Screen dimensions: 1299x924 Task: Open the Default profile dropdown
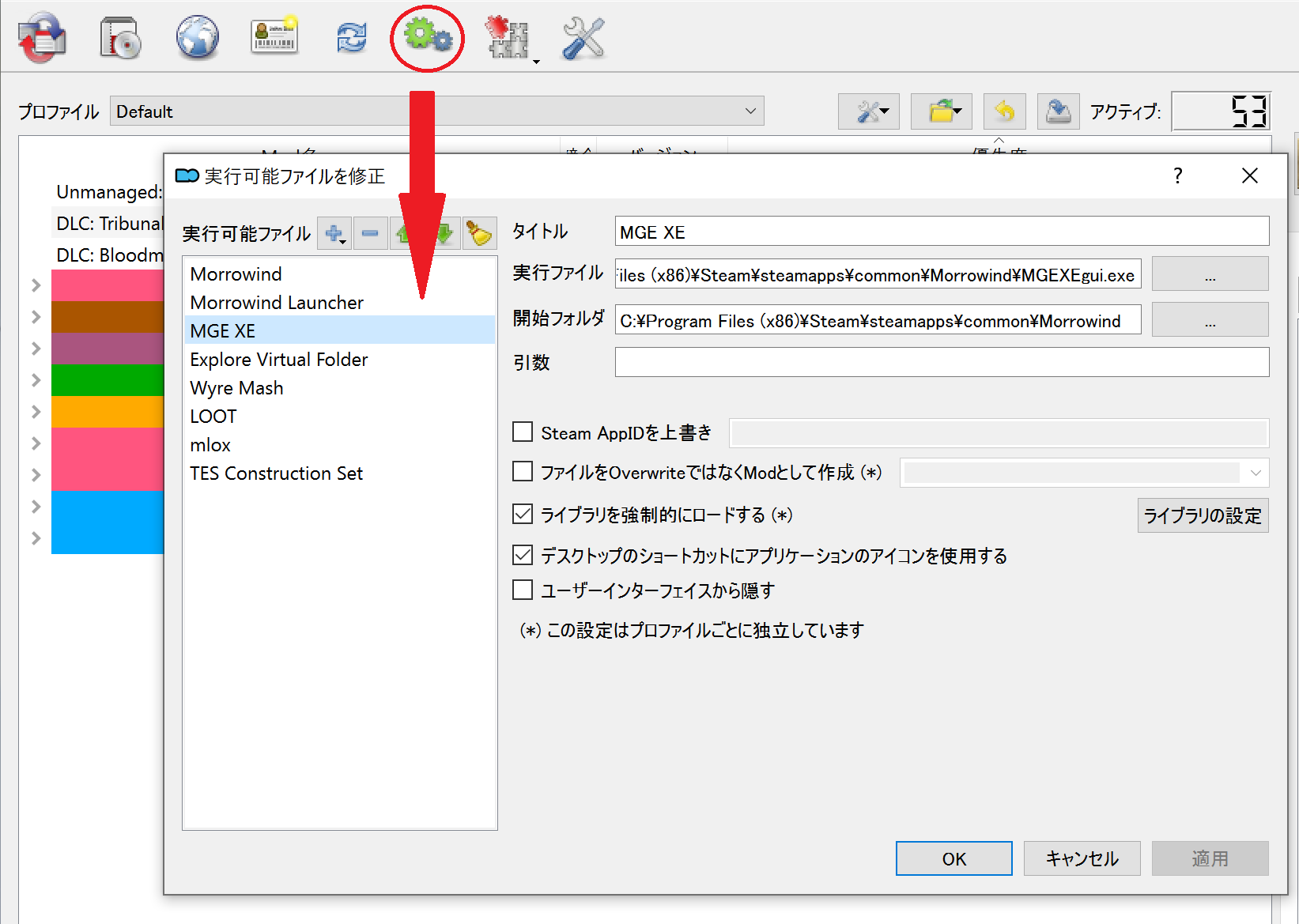(x=436, y=111)
